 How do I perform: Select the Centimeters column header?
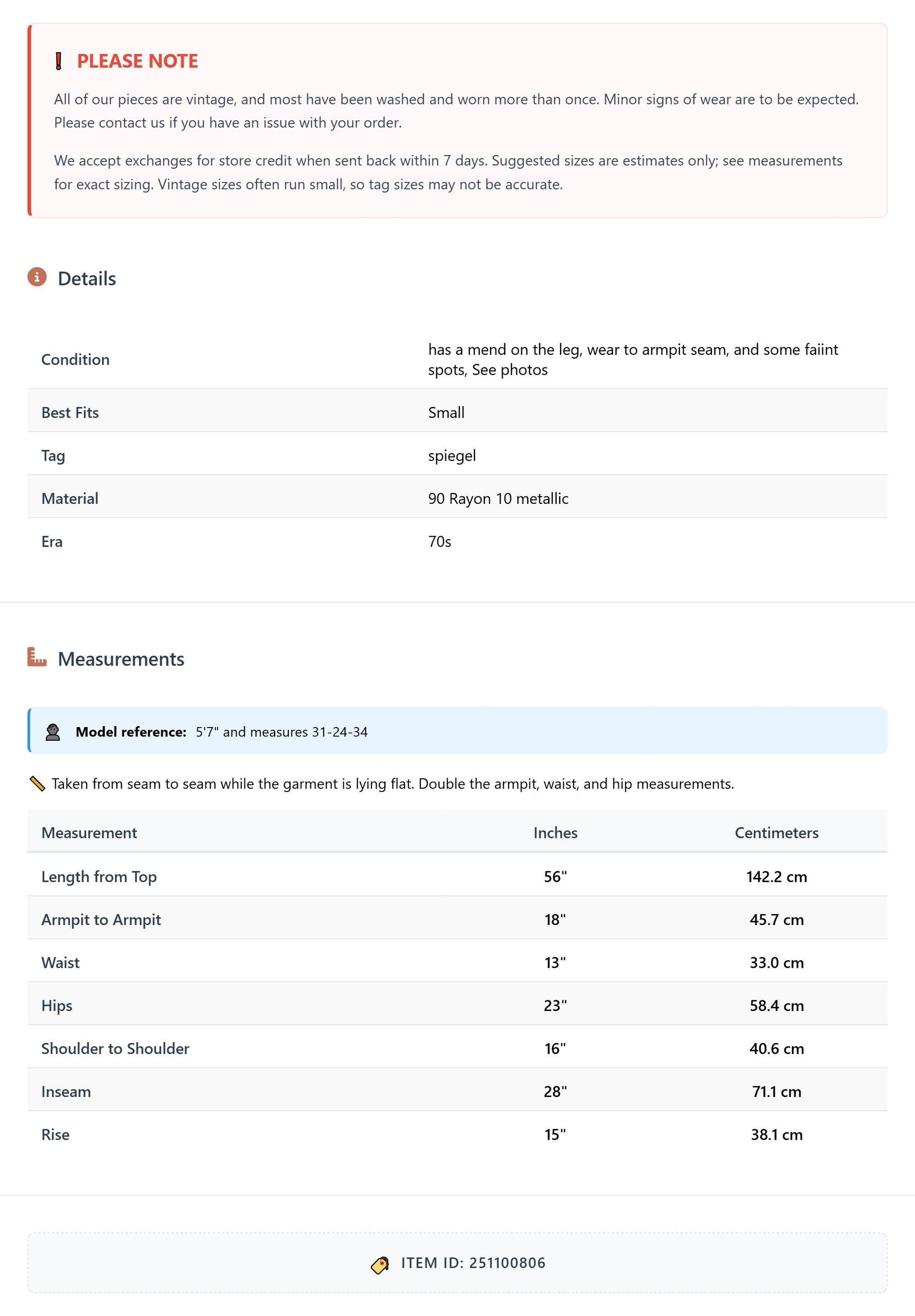(776, 832)
